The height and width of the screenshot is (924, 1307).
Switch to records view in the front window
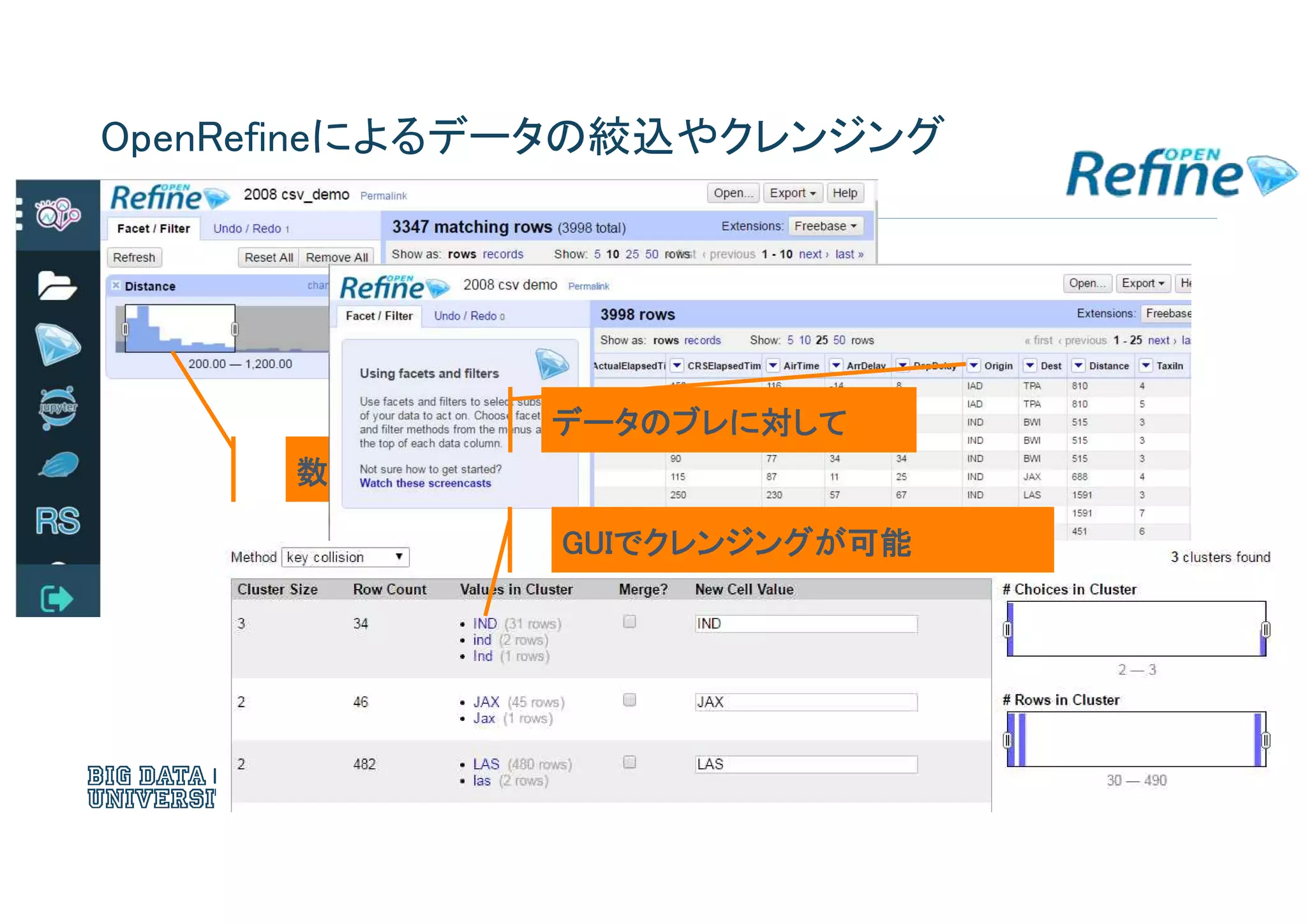coord(702,340)
